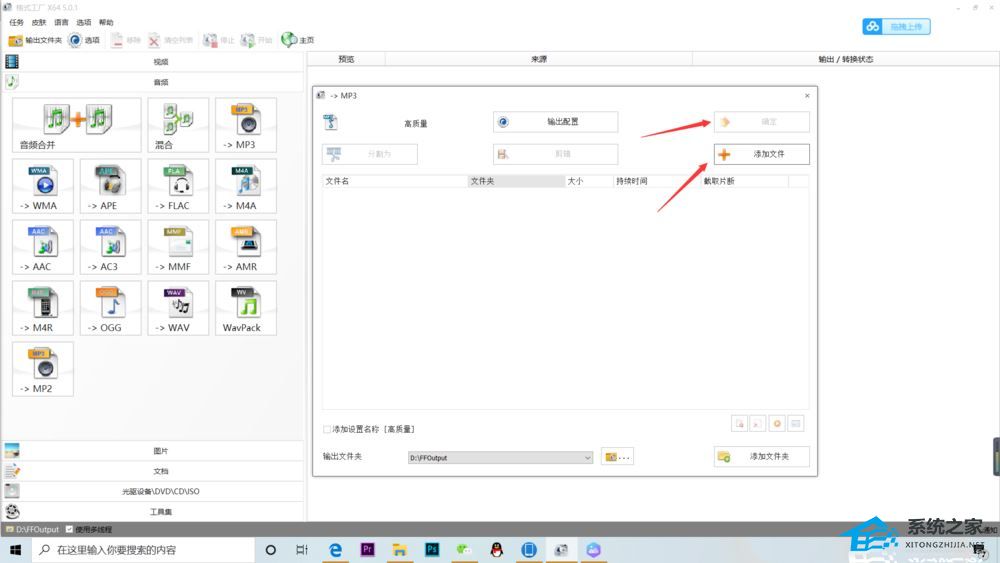Click the 输出配置 (output settings) button
The image size is (1000, 563).
click(555, 122)
